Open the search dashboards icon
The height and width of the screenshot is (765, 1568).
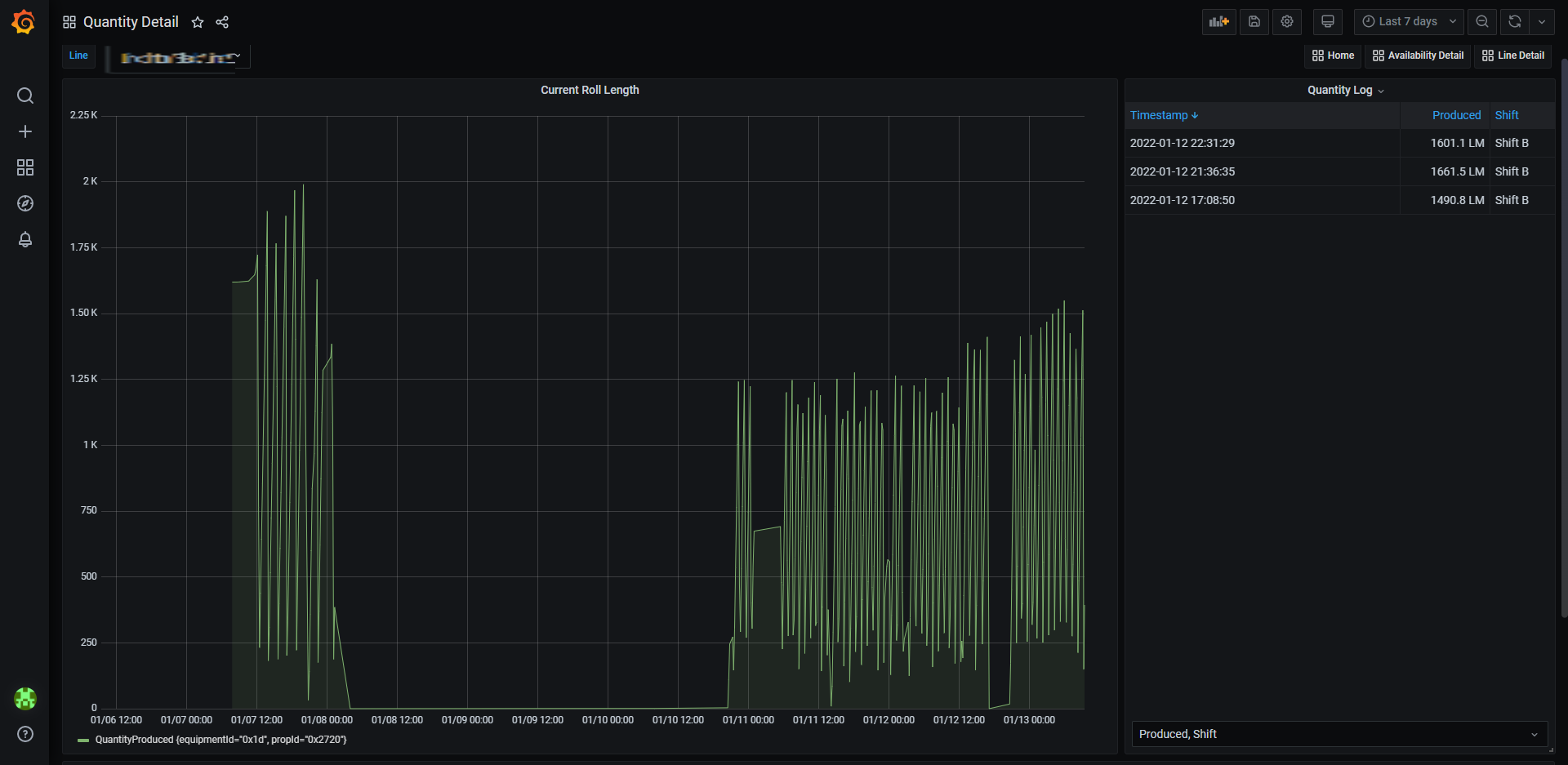pyautogui.click(x=25, y=96)
